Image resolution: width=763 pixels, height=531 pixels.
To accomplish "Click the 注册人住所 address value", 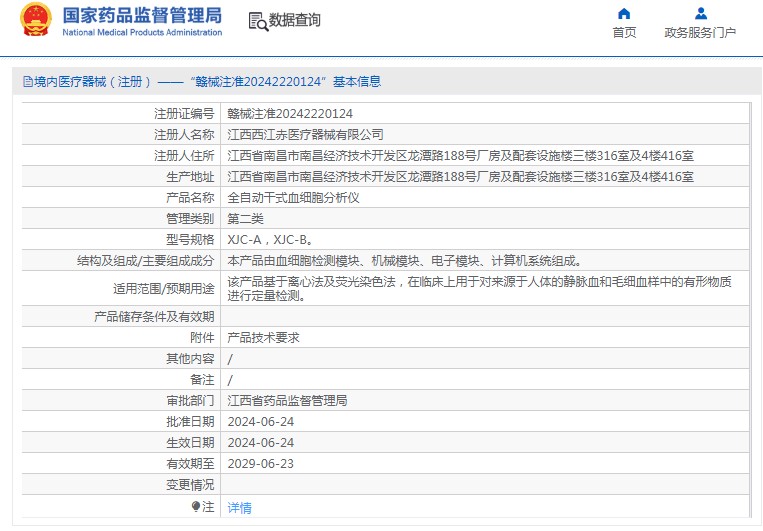I will coord(460,156).
